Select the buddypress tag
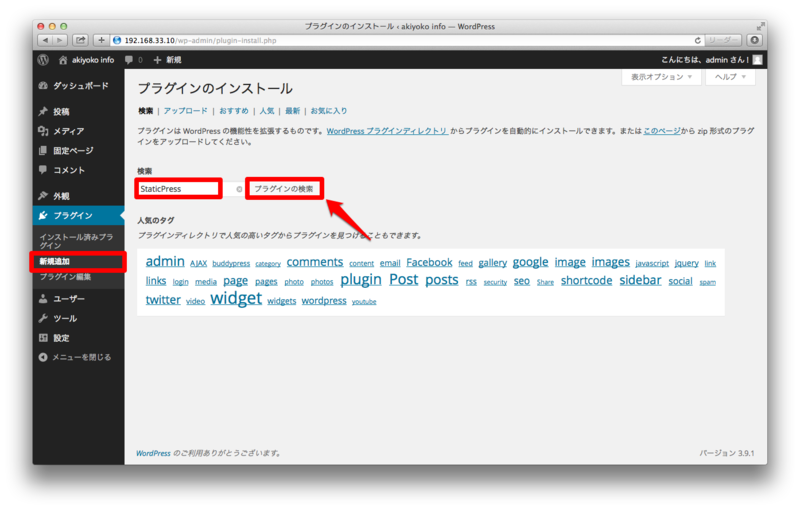The width and height of the screenshot is (800, 510). click(231, 264)
